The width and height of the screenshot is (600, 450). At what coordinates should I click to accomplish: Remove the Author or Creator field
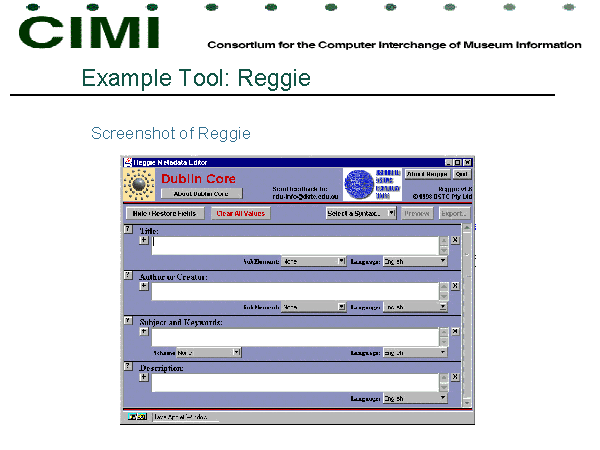click(x=455, y=286)
